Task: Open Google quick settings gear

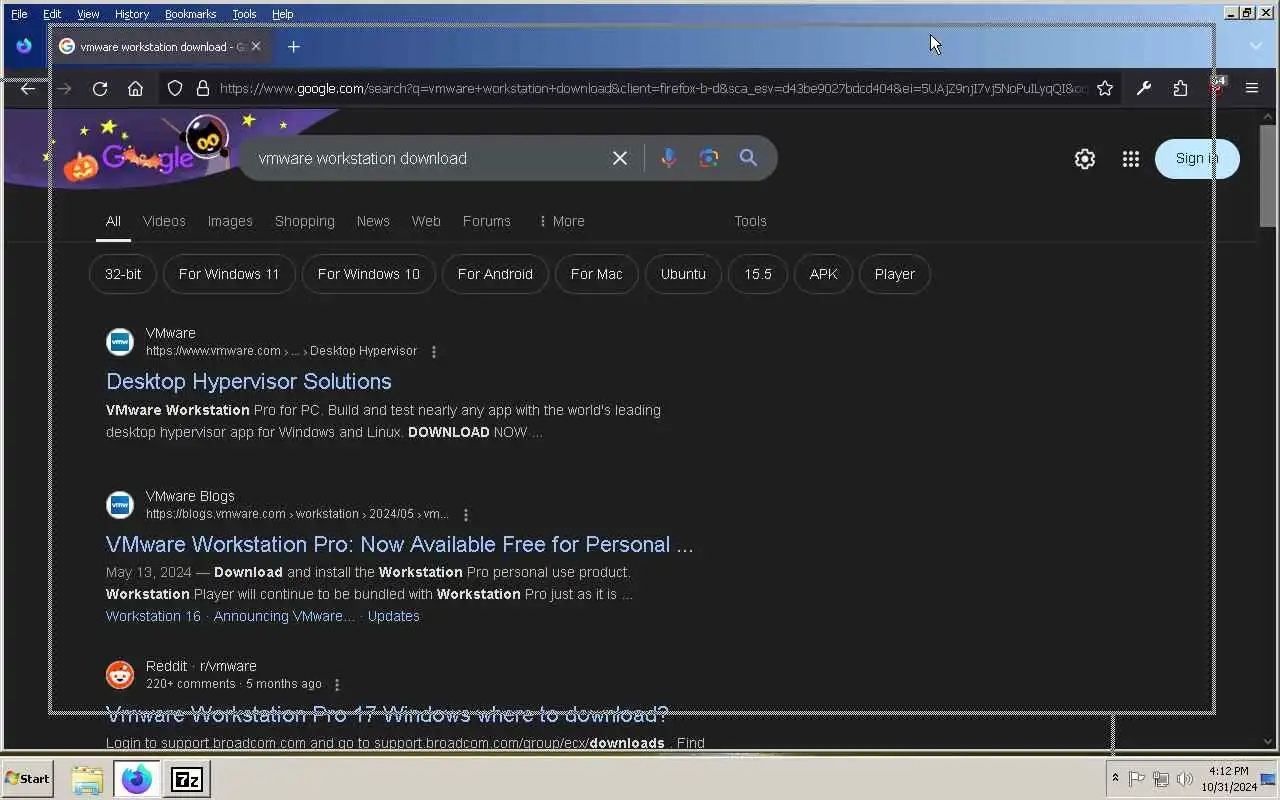Action: [x=1085, y=159]
